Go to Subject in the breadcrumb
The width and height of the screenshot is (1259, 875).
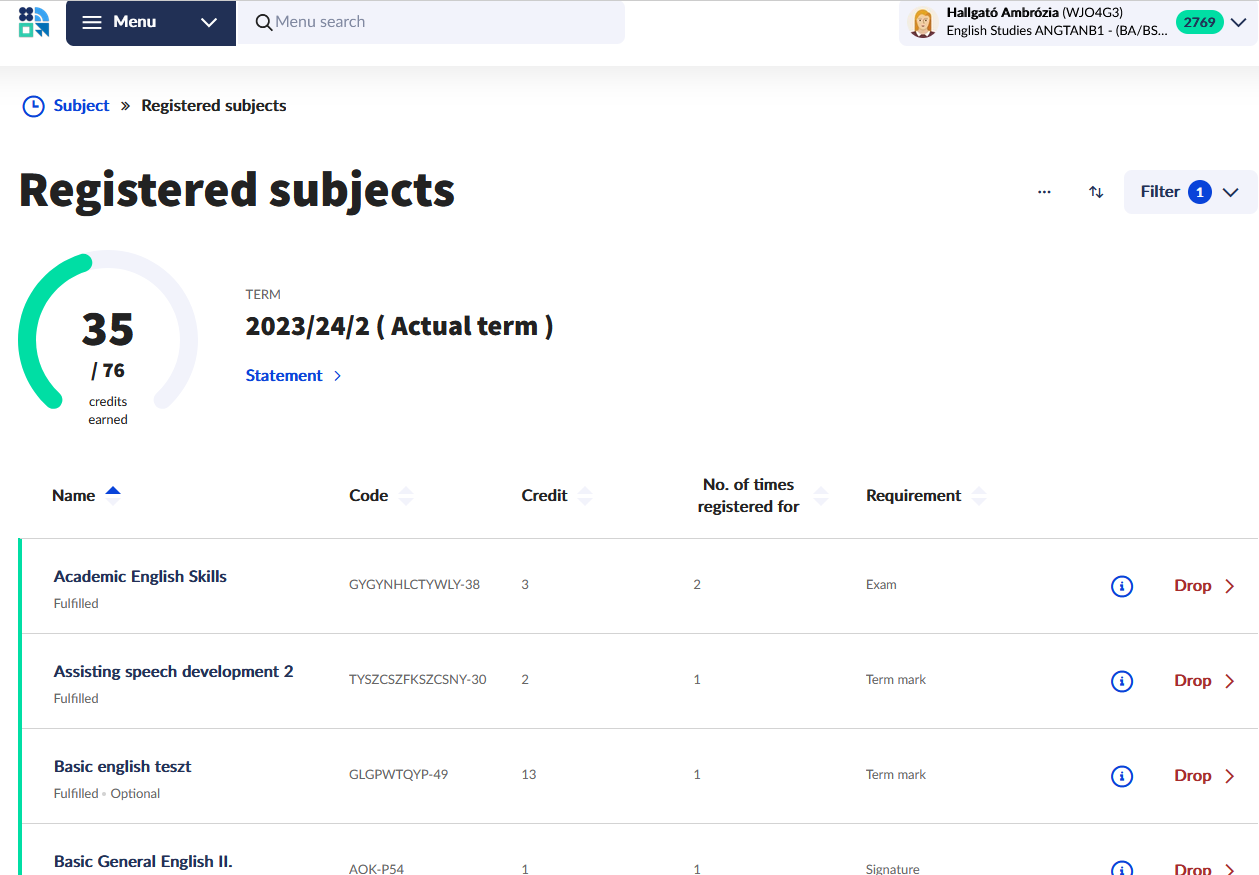(x=81, y=106)
